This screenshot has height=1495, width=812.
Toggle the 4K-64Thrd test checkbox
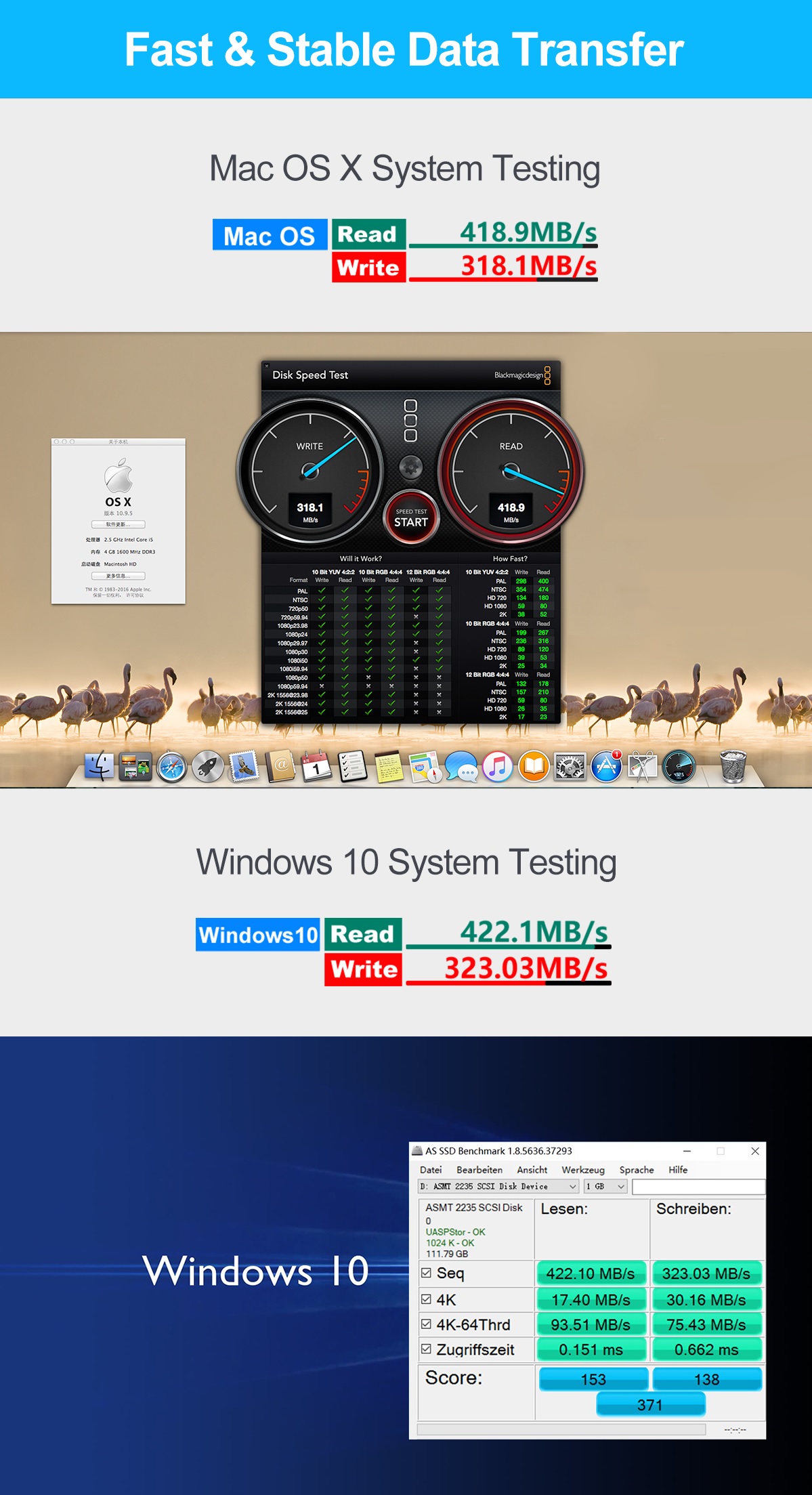426,1324
